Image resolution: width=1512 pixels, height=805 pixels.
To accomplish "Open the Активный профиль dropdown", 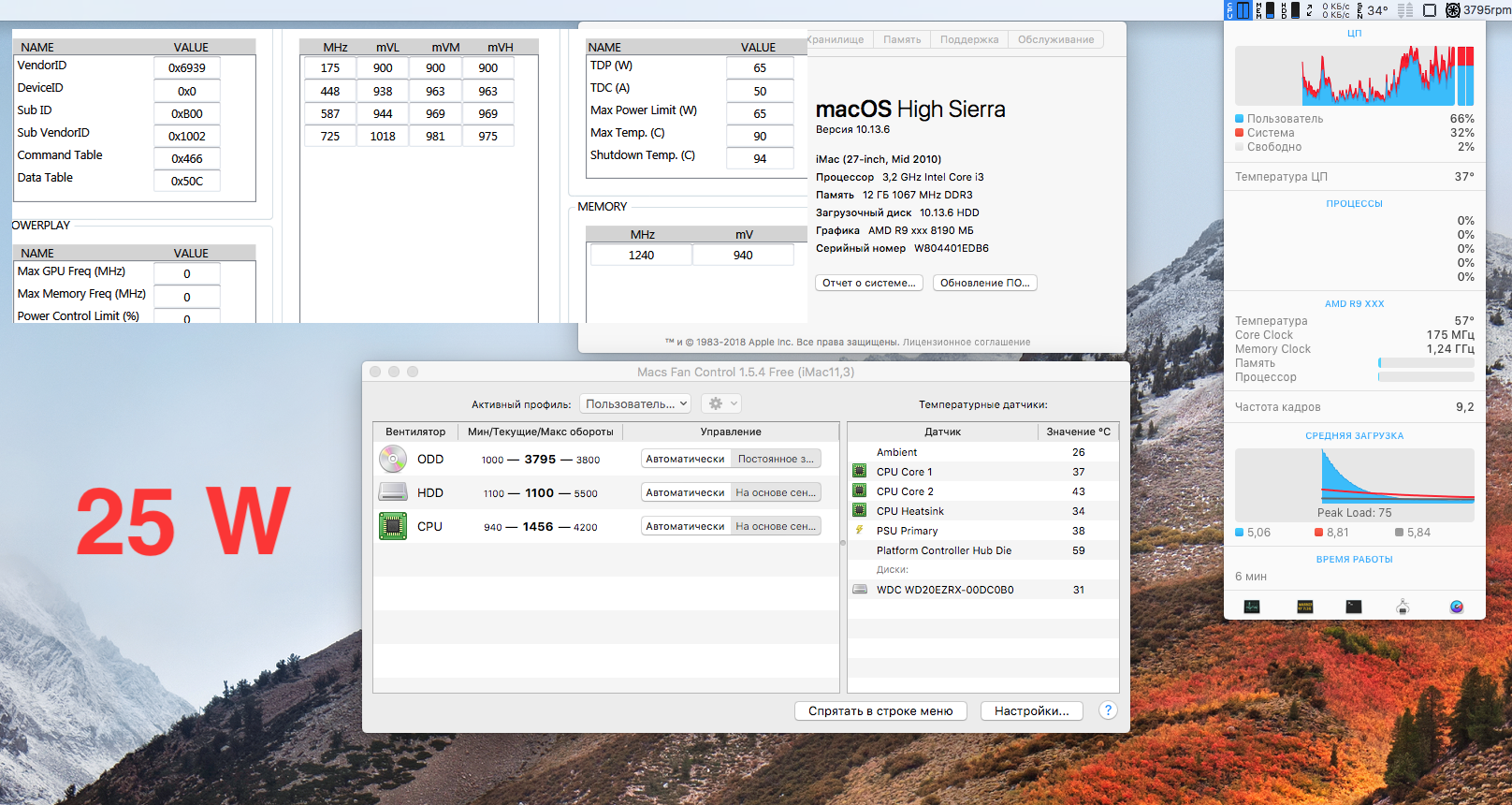I will tap(635, 403).
